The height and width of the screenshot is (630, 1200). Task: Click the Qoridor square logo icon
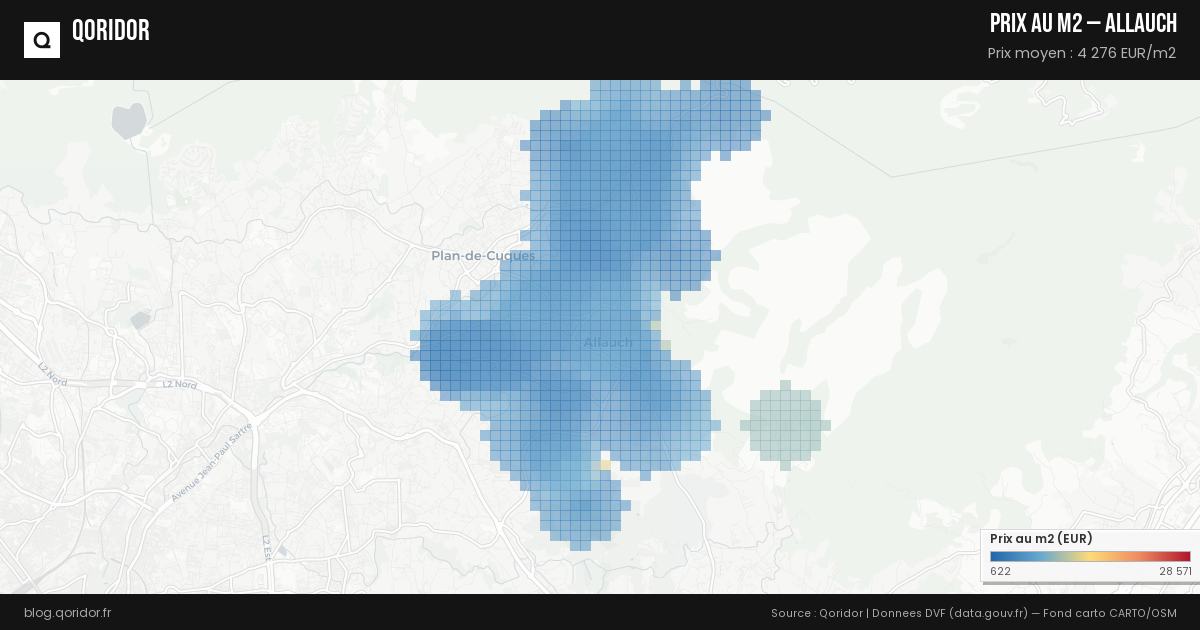point(42,40)
